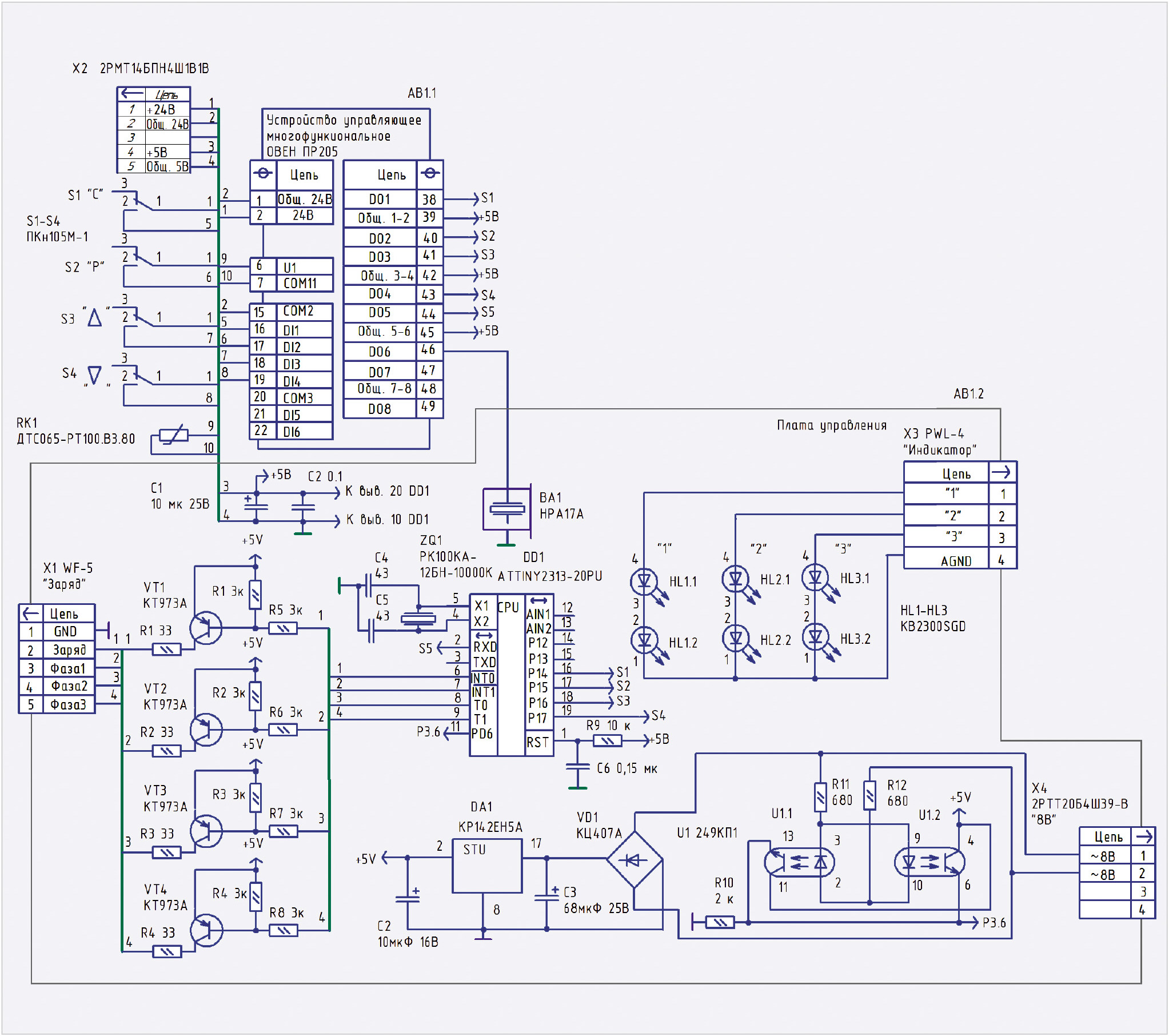The height and width of the screenshot is (1036, 1169).
Task: Click the VD1 КЦ407А bridge rectifier symbol
Action: (x=635, y=860)
